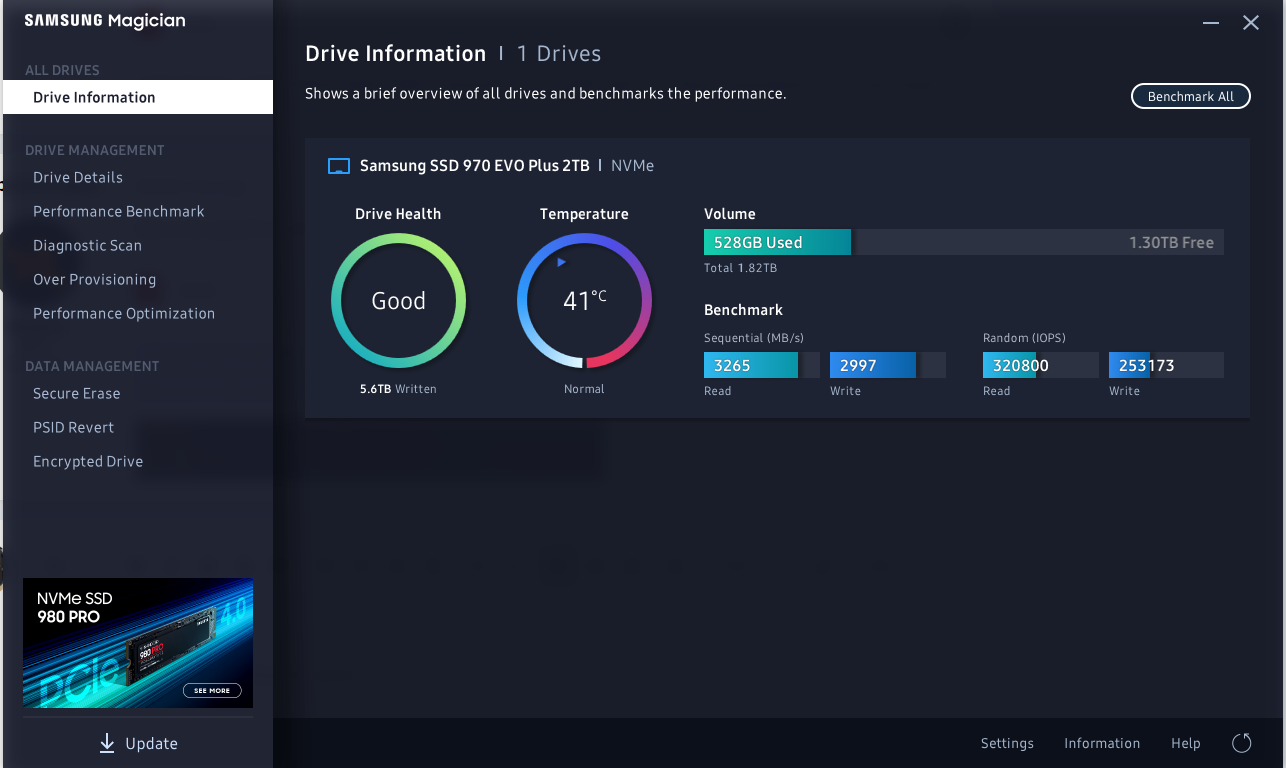
Task: Click the Benchmark All button
Action: [1191, 96]
